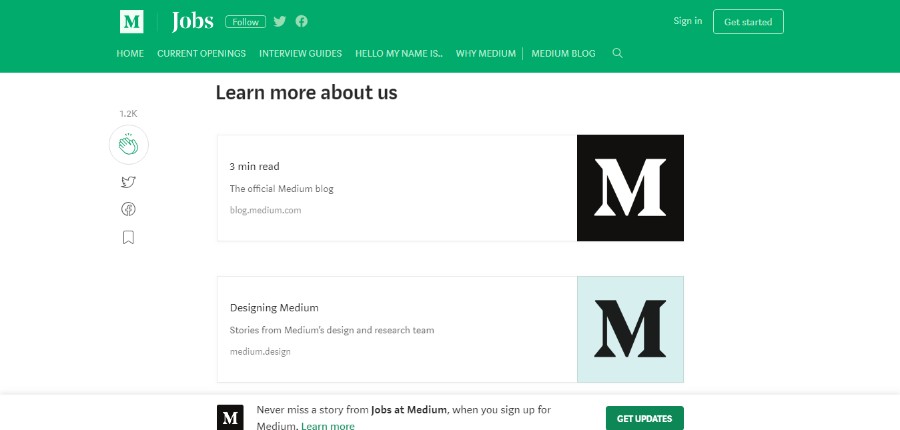Open the 3 min read card title

point(254,166)
